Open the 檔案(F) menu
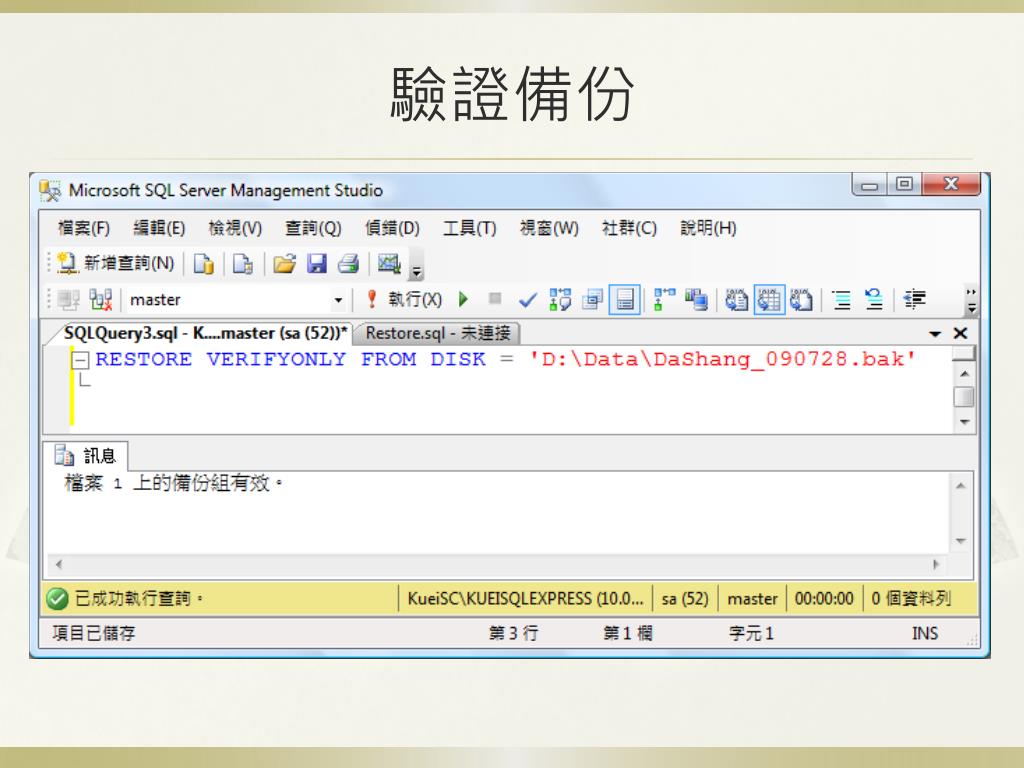 click(x=84, y=228)
